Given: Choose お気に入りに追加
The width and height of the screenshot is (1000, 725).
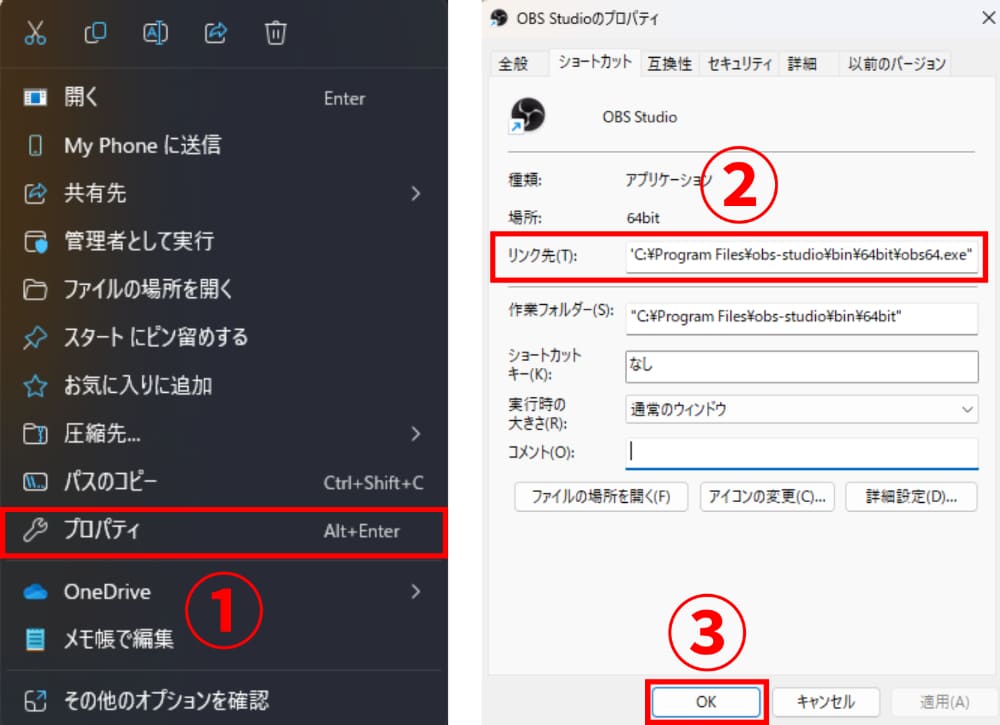Looking at the screenshot, I should point(223,385).
